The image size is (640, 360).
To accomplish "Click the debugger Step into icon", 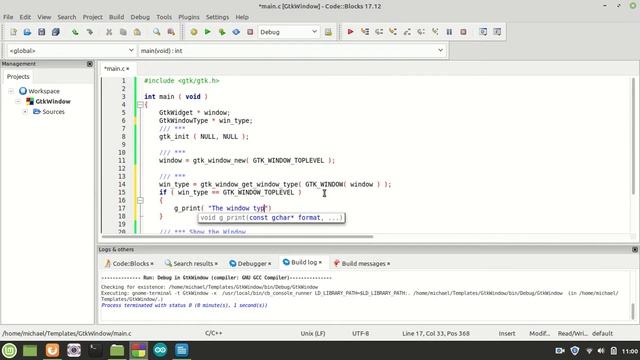I will click(x=393, y=32).
